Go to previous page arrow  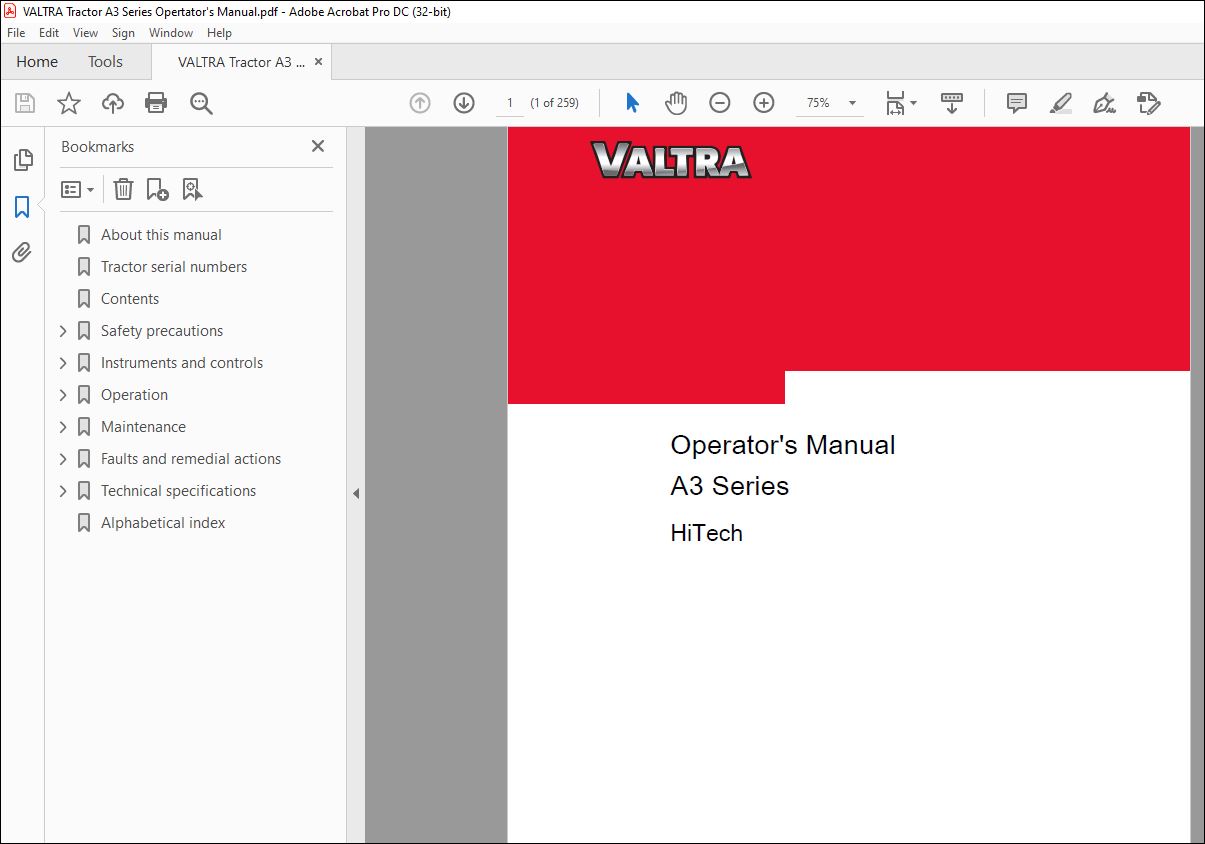pos(420,103)
